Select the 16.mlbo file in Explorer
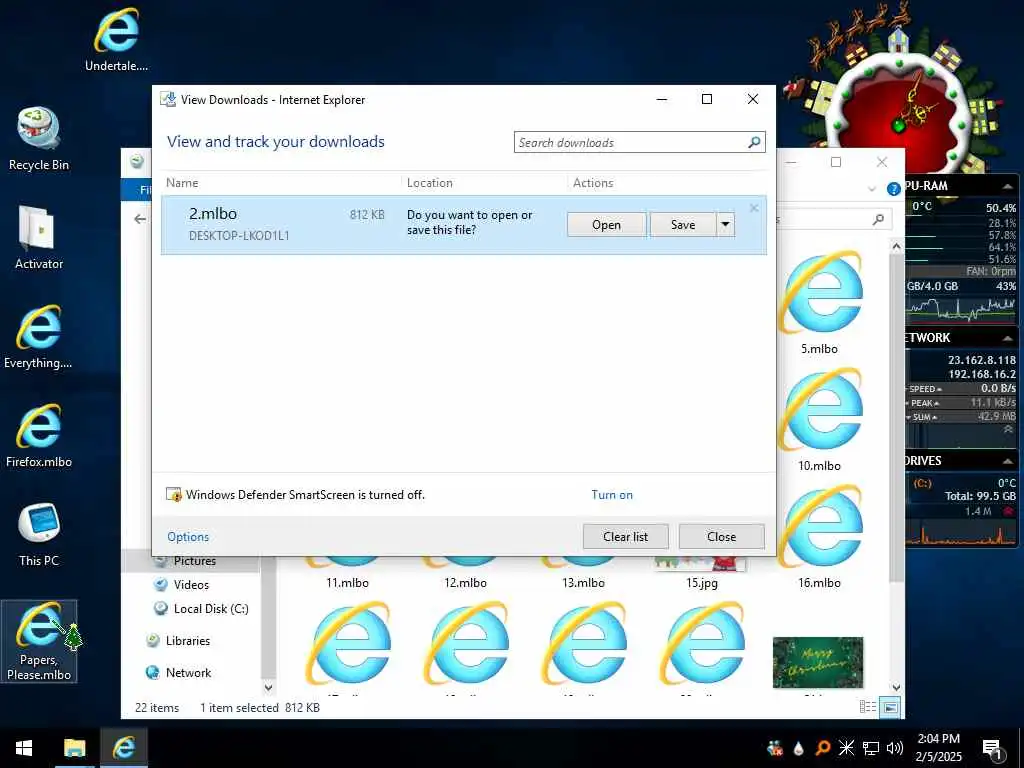 [820, 537]
